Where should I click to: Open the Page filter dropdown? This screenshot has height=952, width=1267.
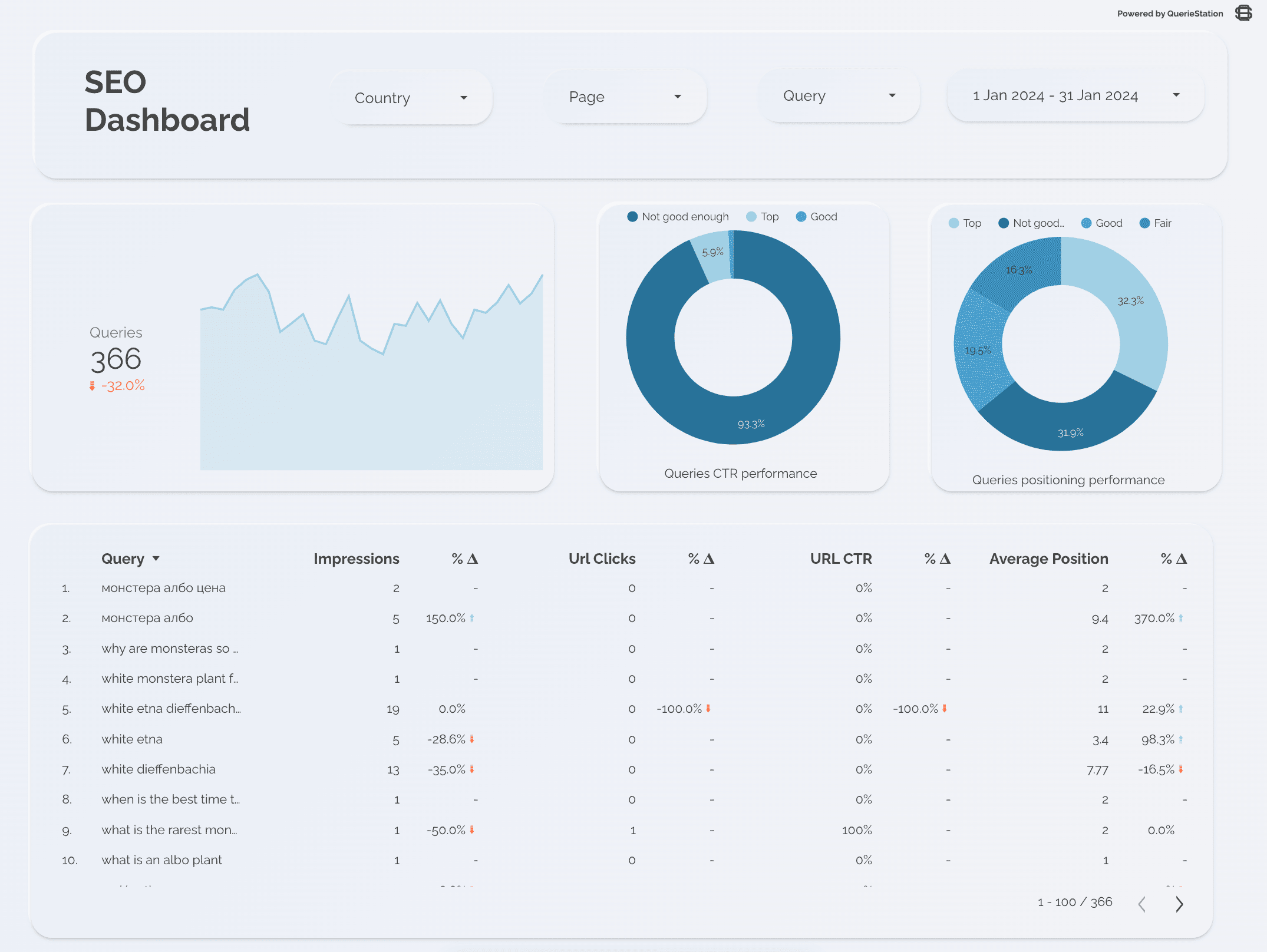[625, 97]
